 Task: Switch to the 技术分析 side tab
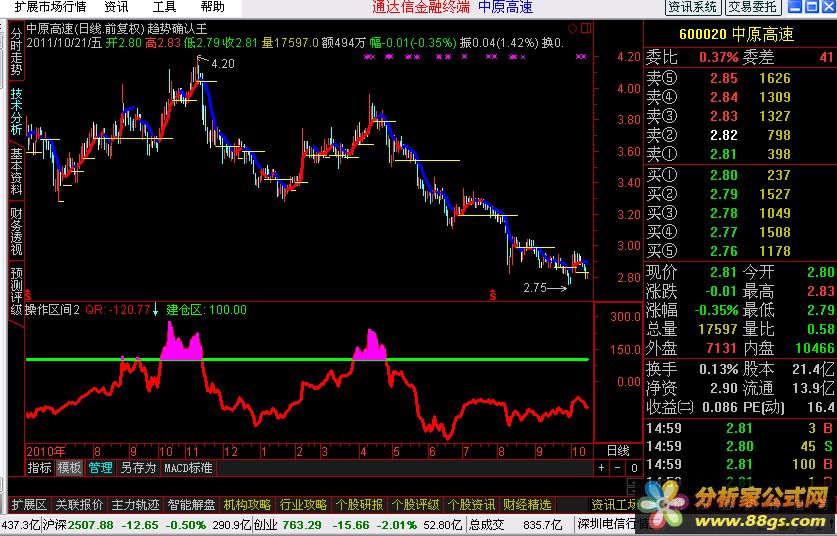point(17,112)
